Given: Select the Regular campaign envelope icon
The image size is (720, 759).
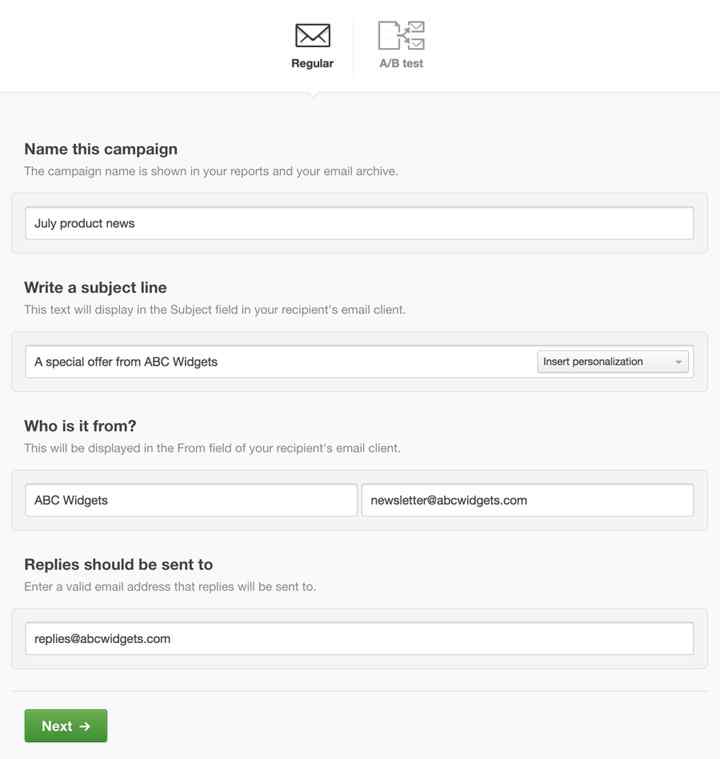Looking at the screenshot, I should 312,35.
